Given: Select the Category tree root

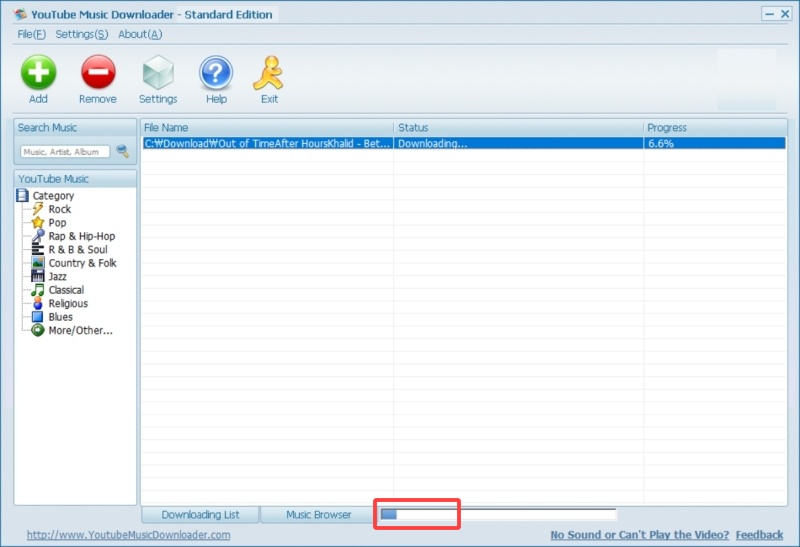Looking at the screenshot, I should [x=53, y=195].
